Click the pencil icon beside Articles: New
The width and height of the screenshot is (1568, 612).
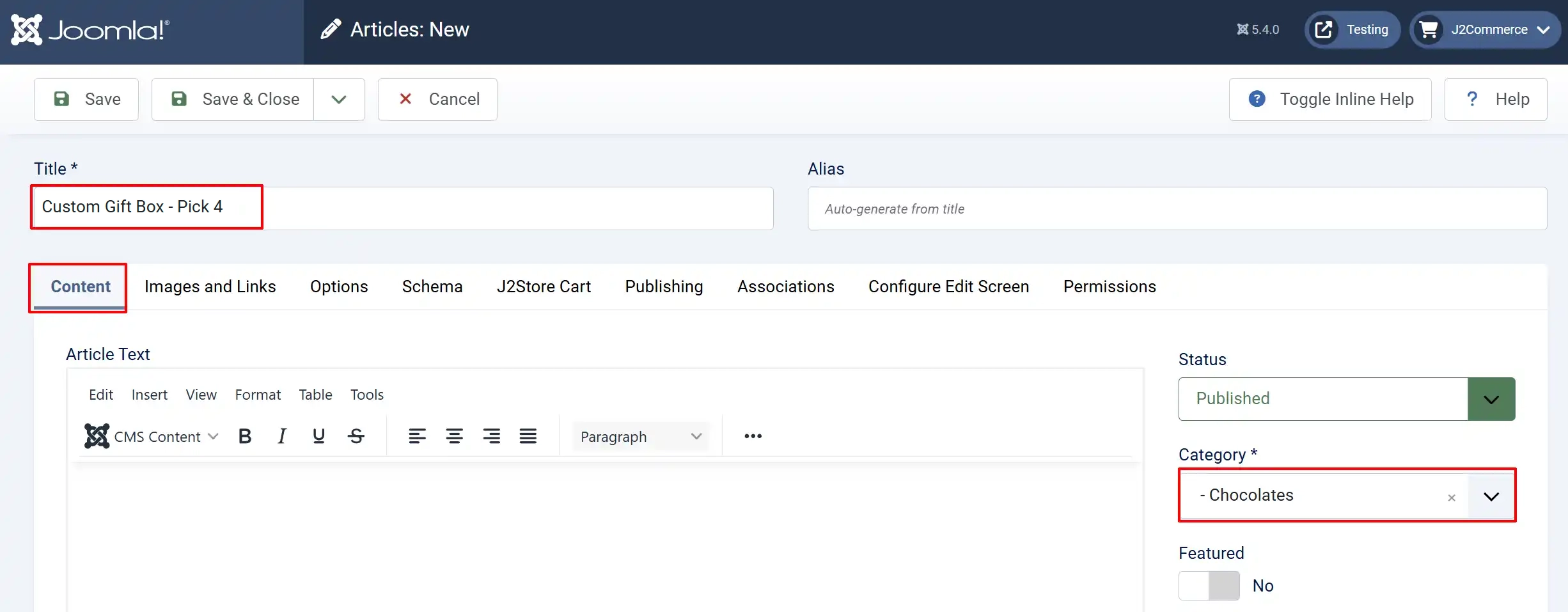pos(330,29)
